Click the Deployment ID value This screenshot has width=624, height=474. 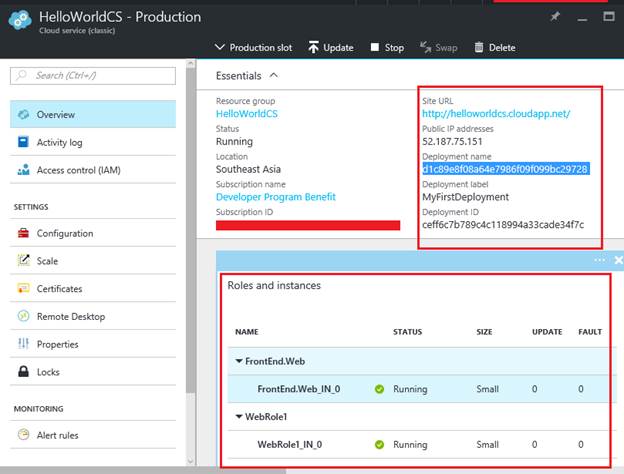pos(503,225)
